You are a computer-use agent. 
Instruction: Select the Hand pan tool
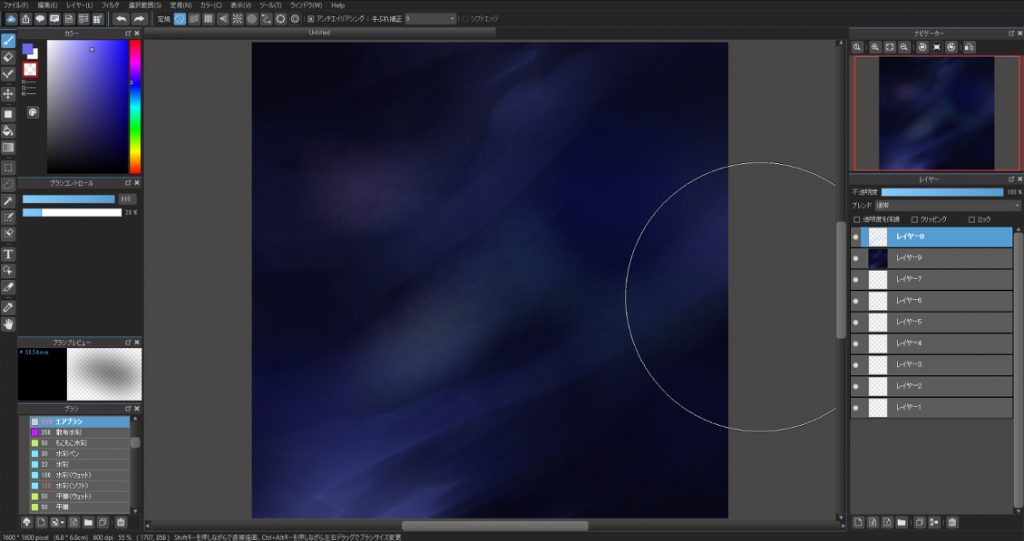click(8, 324)
